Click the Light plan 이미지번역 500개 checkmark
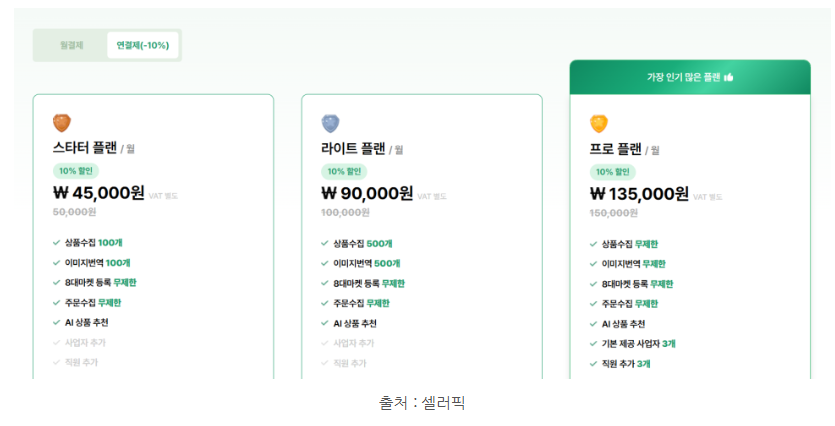 pyautogui.click(x=325, y=263)
